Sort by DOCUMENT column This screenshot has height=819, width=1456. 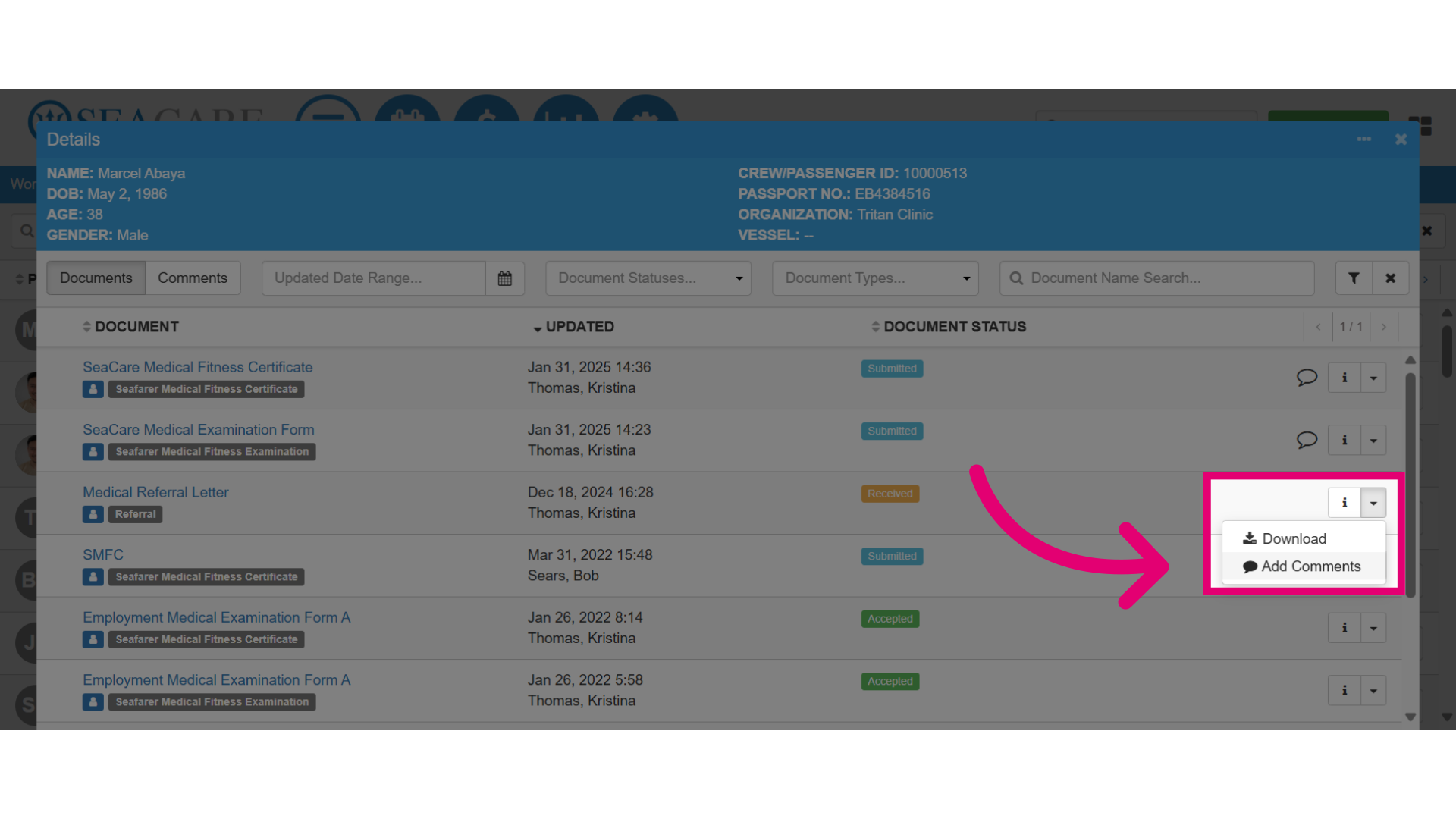pos(131,327)
